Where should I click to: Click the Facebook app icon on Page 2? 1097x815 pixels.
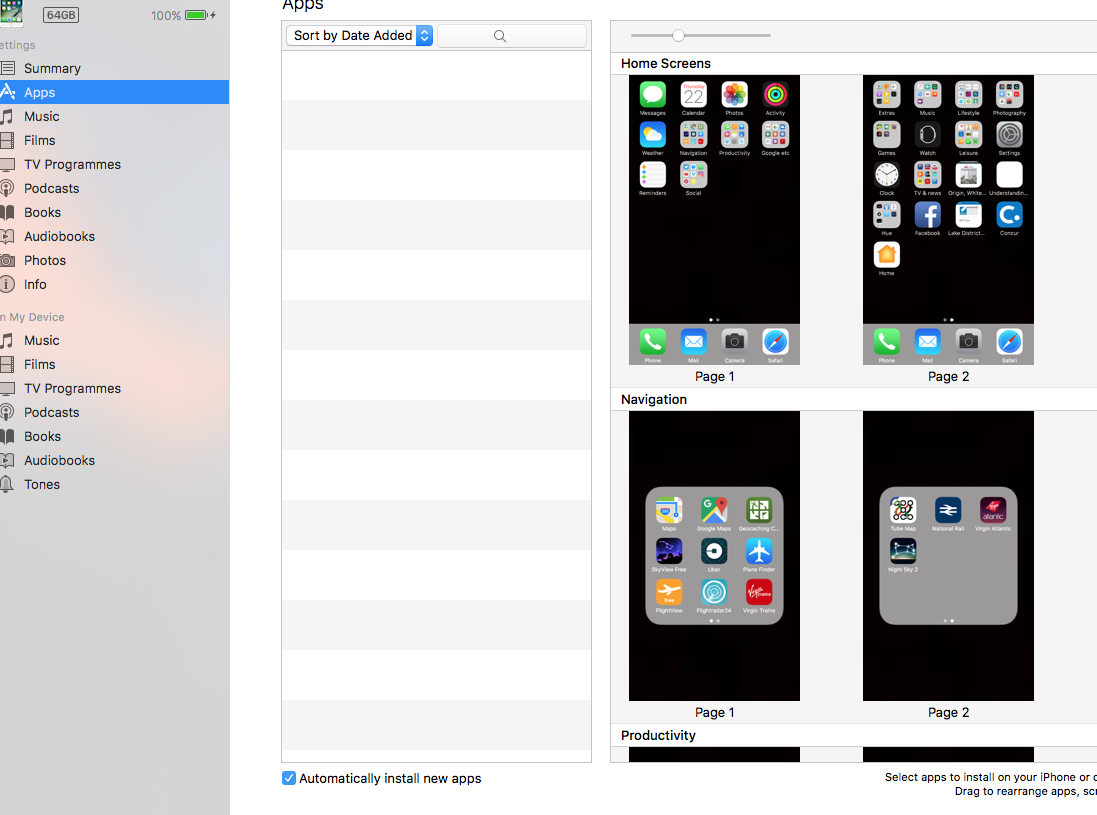(927, 215)
